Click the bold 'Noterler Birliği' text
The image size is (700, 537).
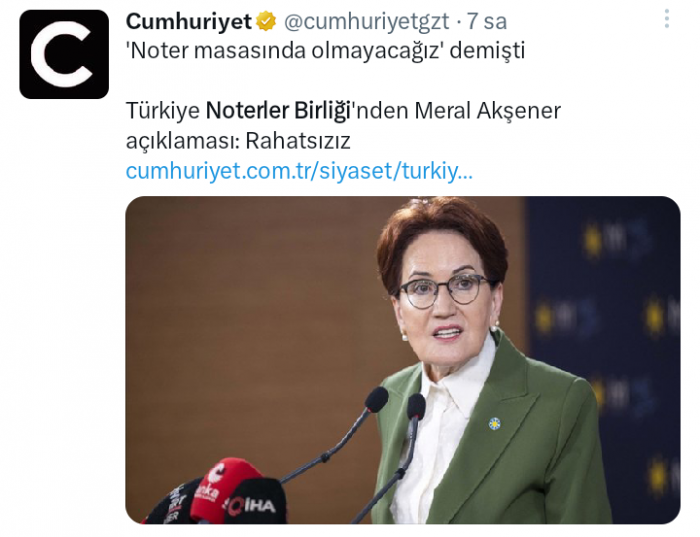tap(278, 111)
